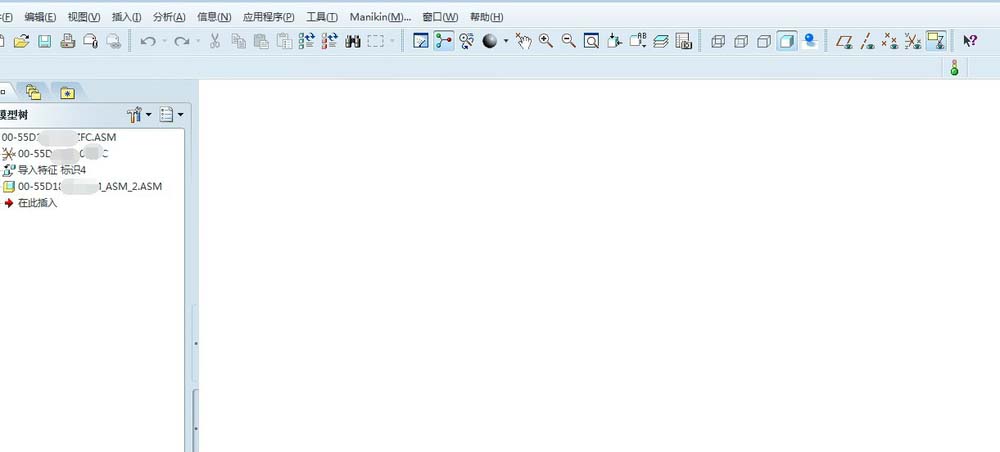Open the 工具(T) menu

click(322, 17)
